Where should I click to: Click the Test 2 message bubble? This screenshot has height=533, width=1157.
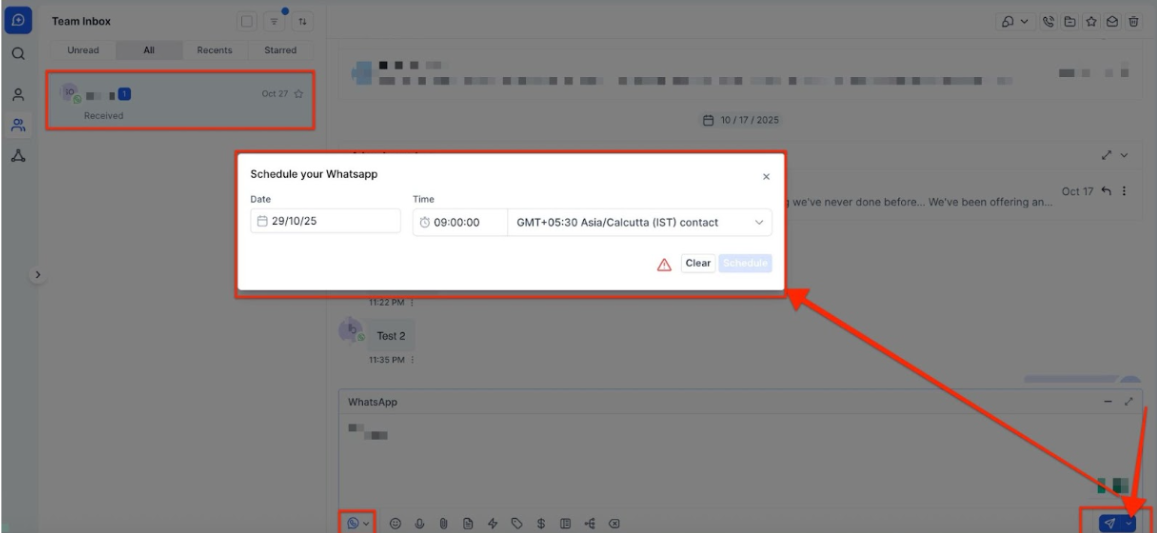coord(391,336)
